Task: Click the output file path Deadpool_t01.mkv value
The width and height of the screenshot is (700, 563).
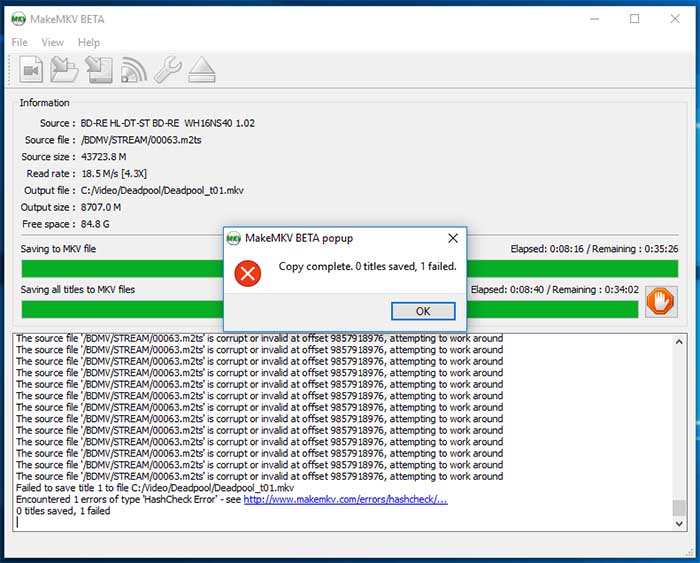Action: [x=162, y=191]
